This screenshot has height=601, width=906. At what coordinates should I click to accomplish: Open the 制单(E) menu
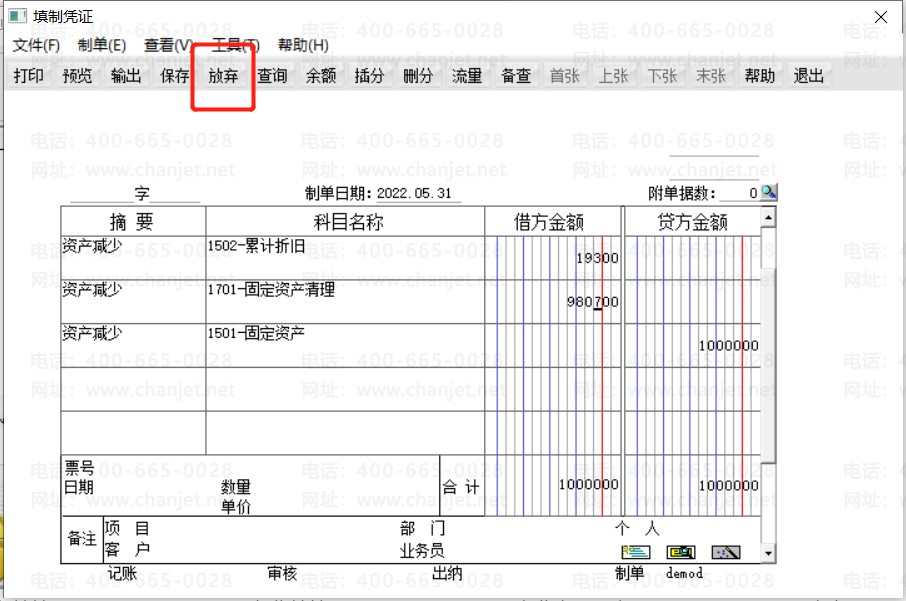pos(102,45)
